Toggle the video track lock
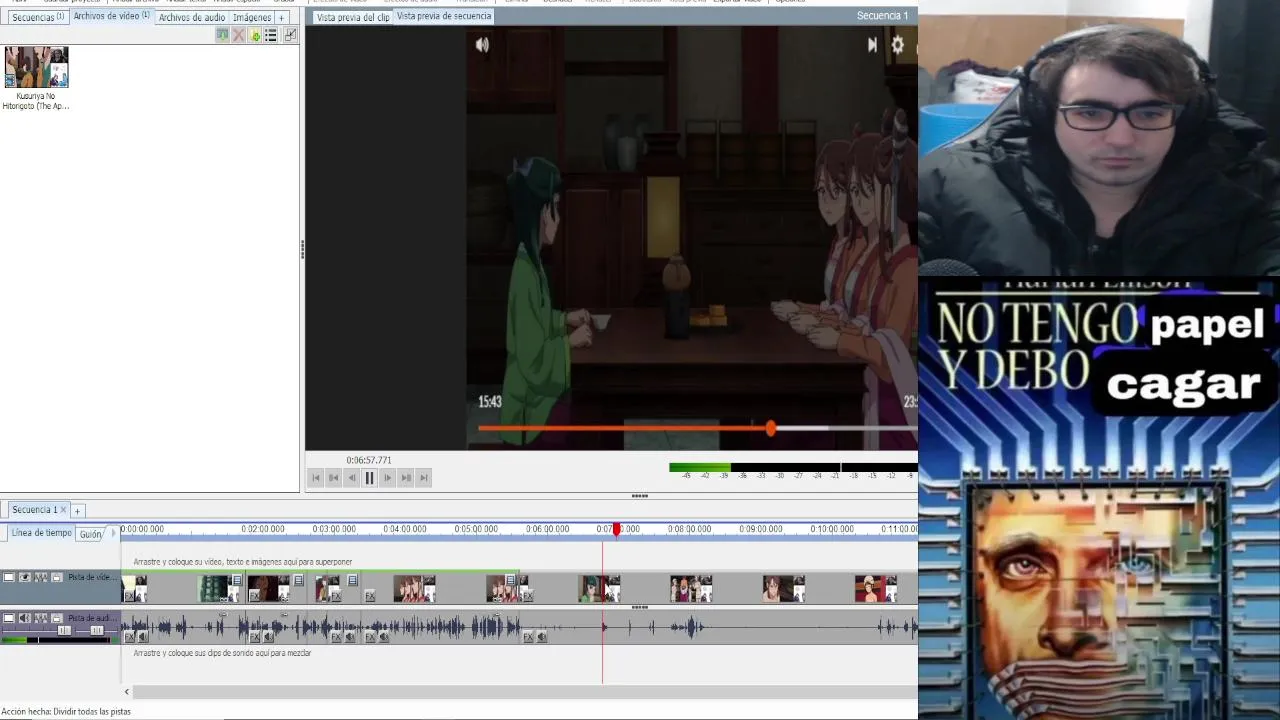The height and width of the screenshot is (720, 1280). 57,577
